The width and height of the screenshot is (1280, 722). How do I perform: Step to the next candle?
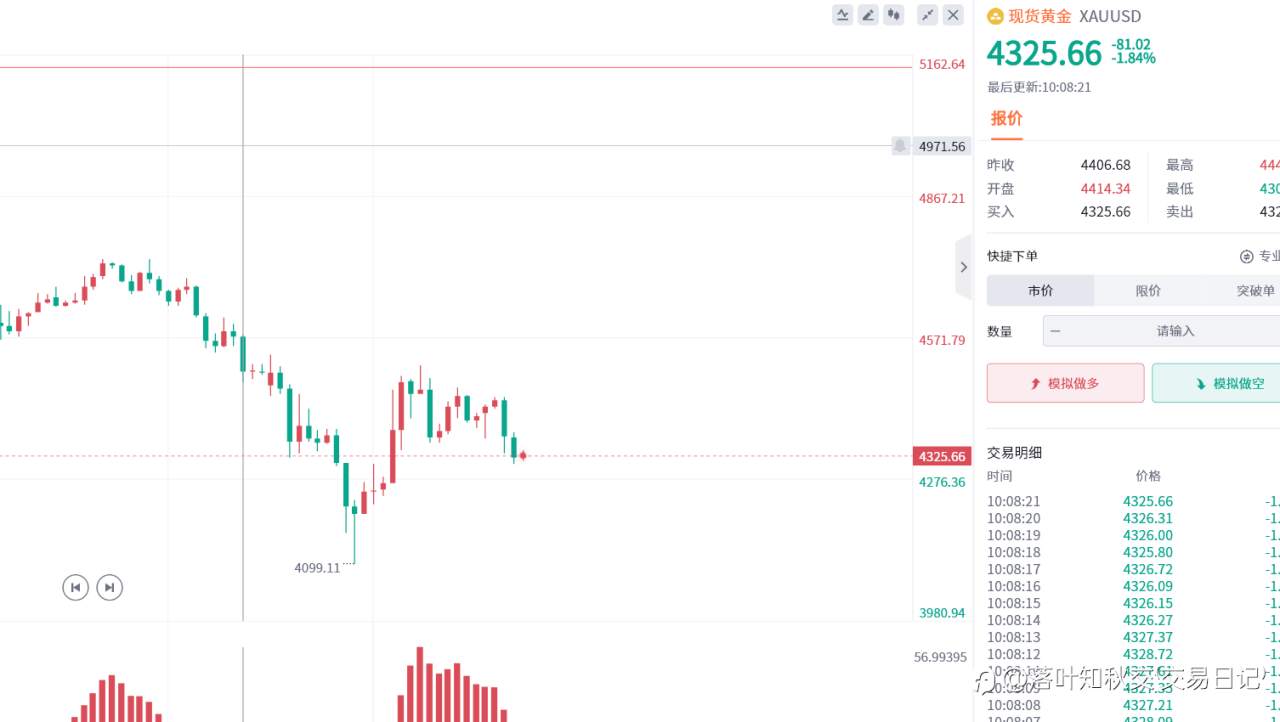tap(109, 587)
